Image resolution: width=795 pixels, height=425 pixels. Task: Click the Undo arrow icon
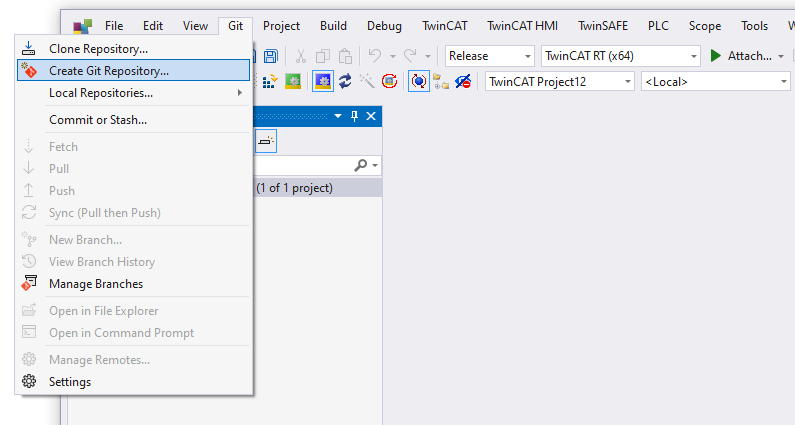tap(375, 56)
